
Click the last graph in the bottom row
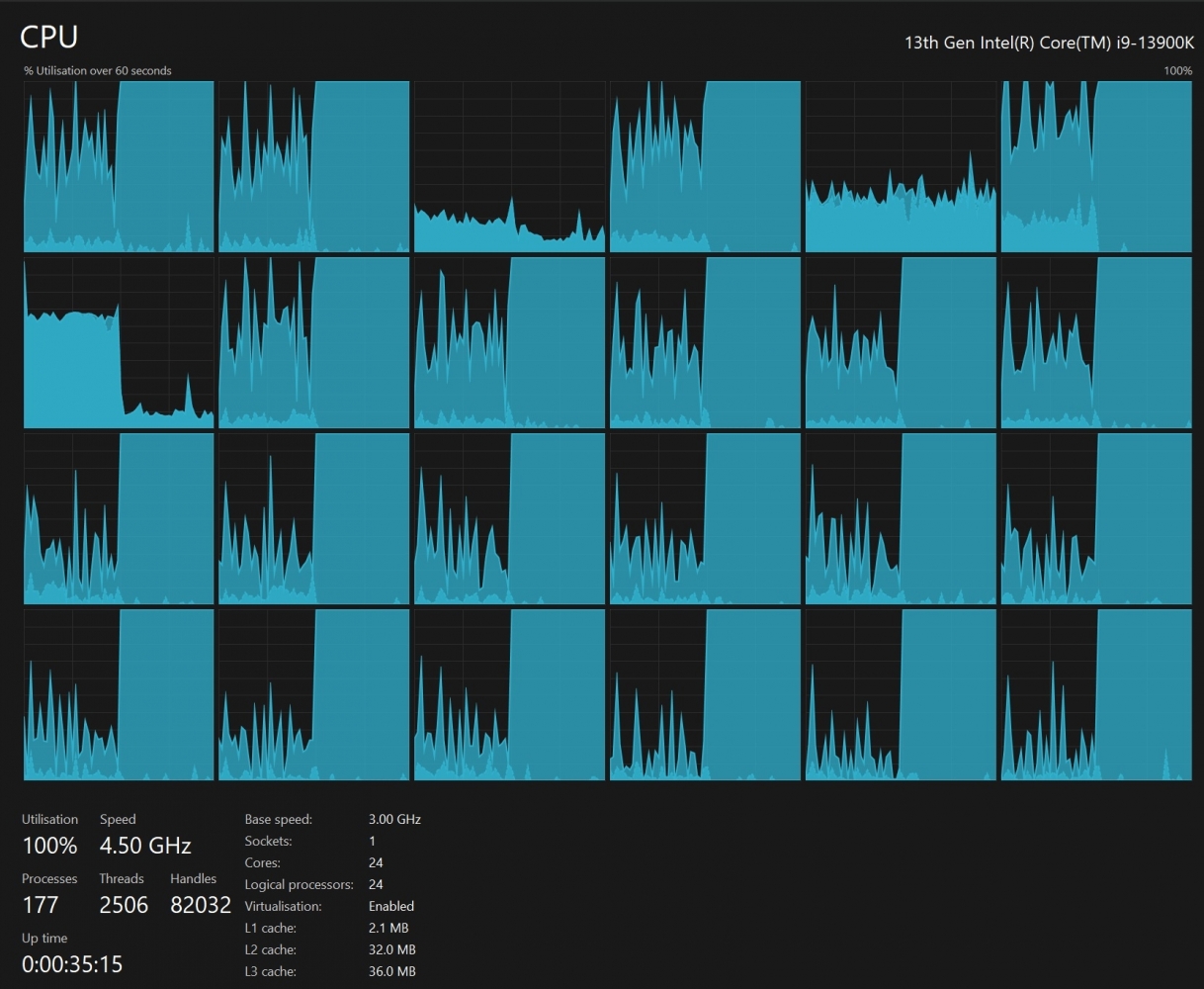(1096, 694)
